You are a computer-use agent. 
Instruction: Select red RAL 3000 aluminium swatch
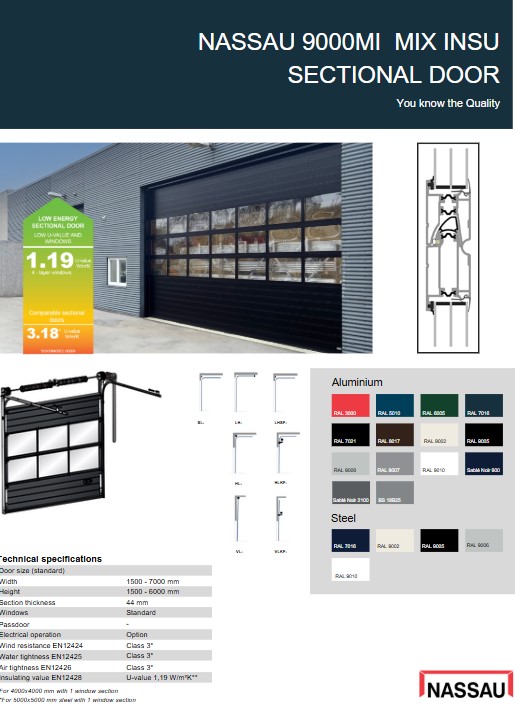[351, 405]
